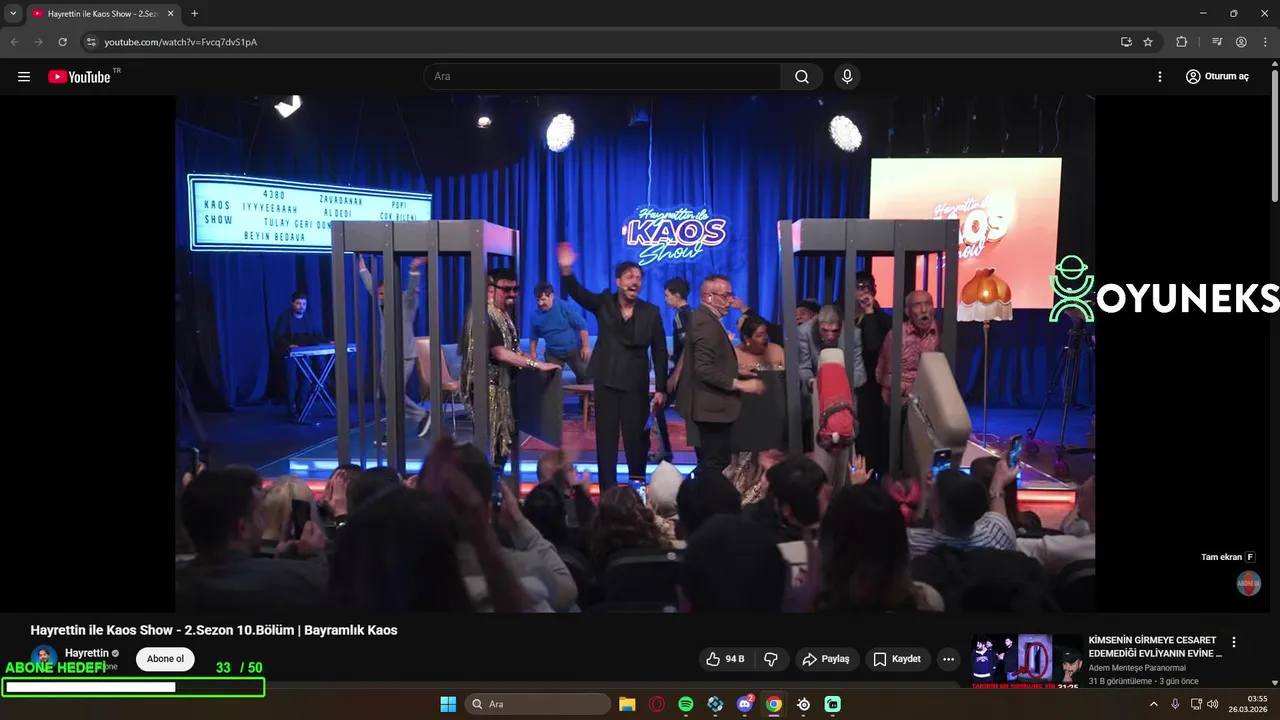Image resolution: width=1280 pixels, height=720 pixels.
Task: Select the Hayrettin ile Kaos Show browser tab
Action: coord(102,14)
